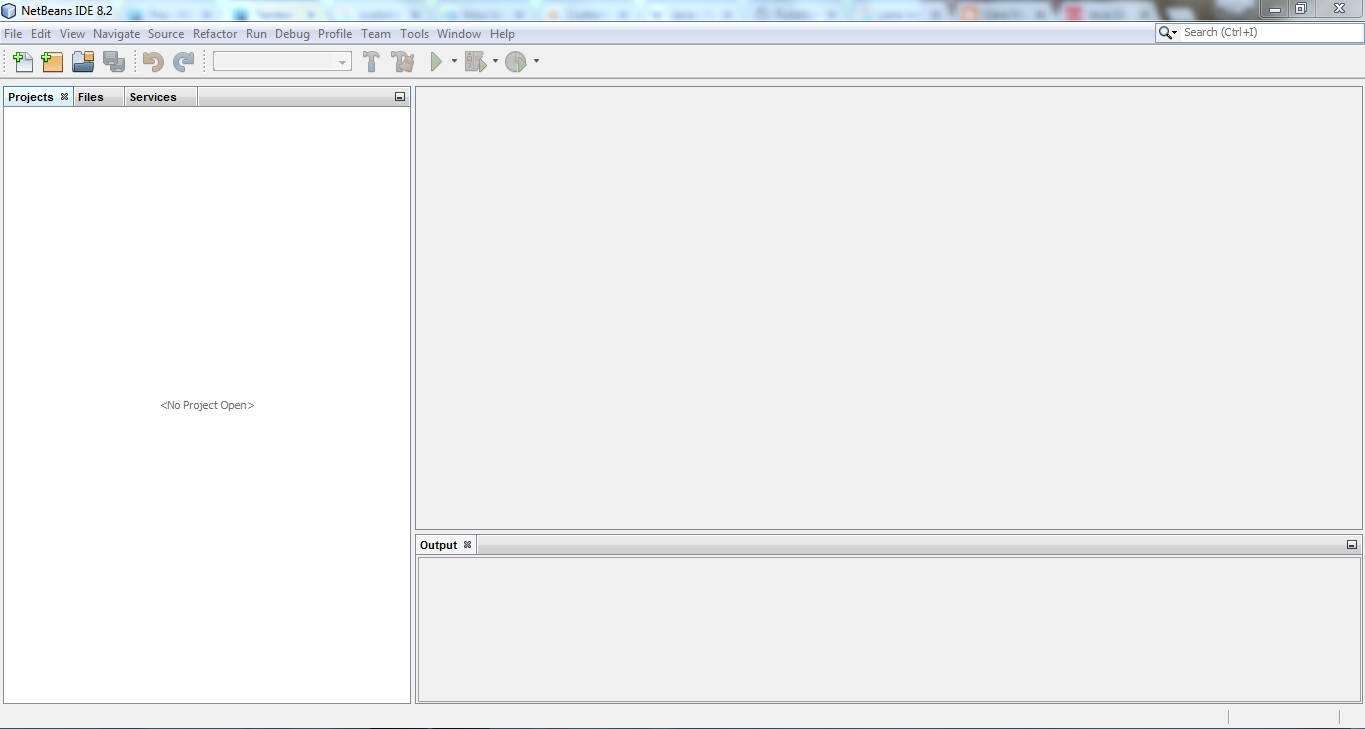Close the Projects tab with its x
Image resolution: width=1365 pixels, height=729 pixels.
pos(64,97)
